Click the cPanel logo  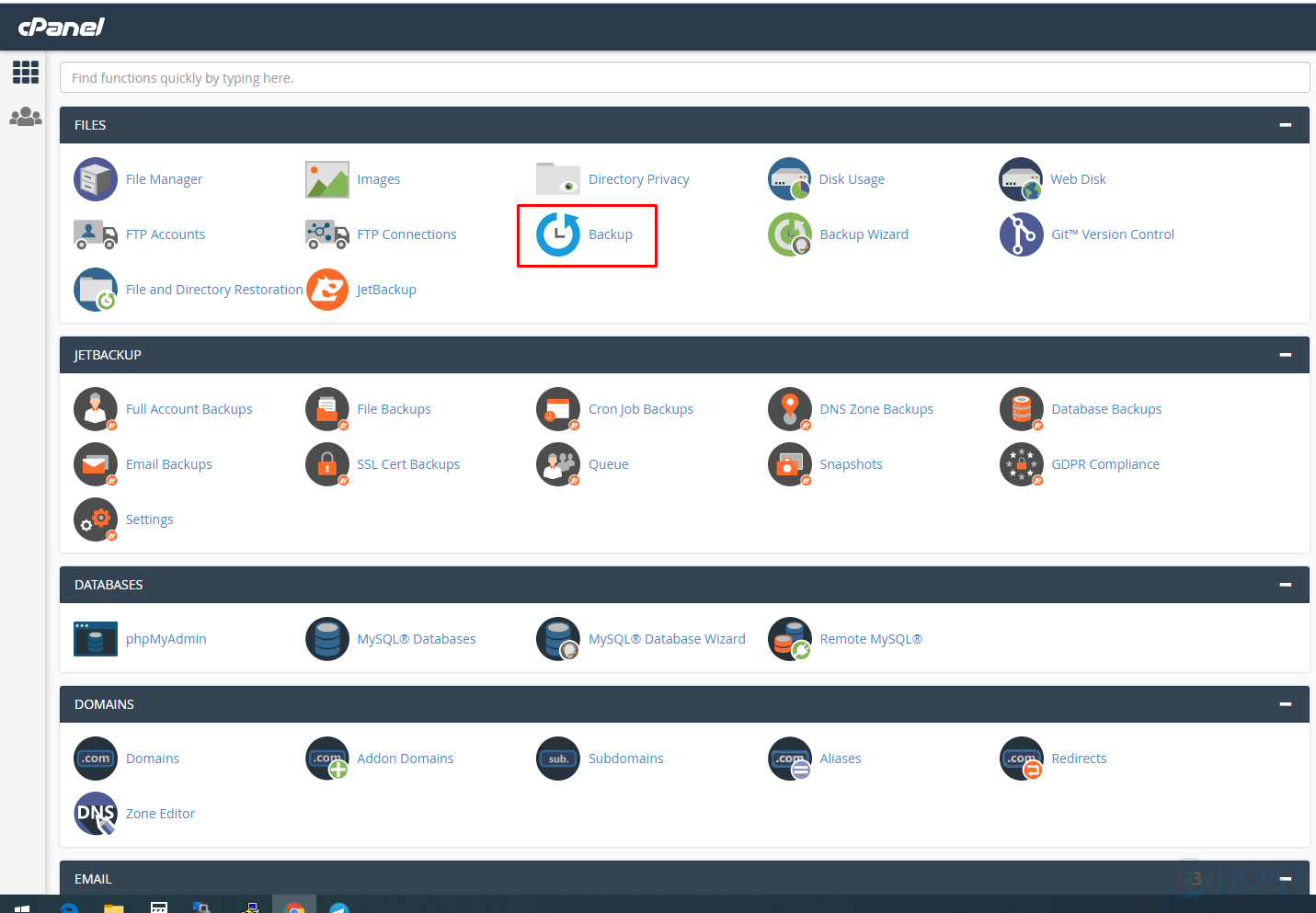(x=62, y=27)
